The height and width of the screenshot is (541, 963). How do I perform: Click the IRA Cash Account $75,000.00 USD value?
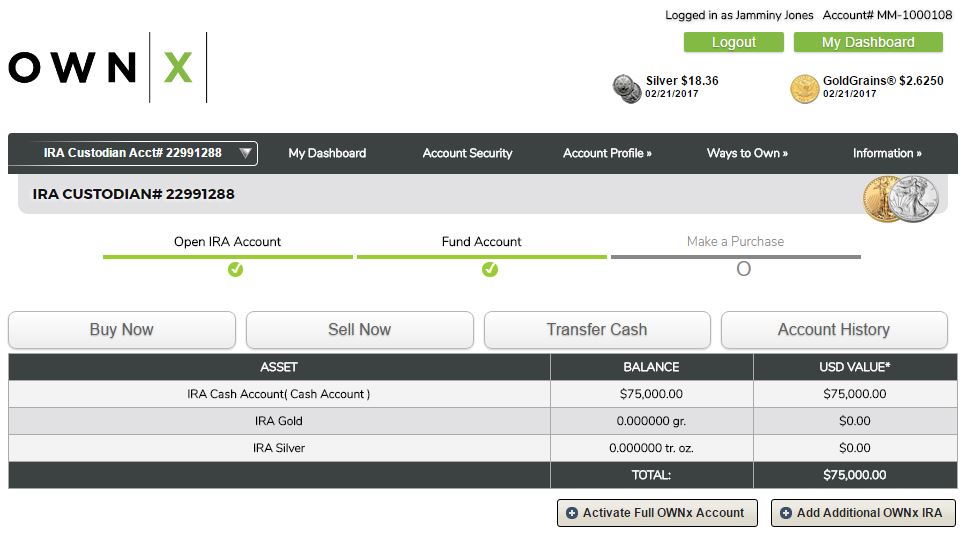[x=855, y=394]
